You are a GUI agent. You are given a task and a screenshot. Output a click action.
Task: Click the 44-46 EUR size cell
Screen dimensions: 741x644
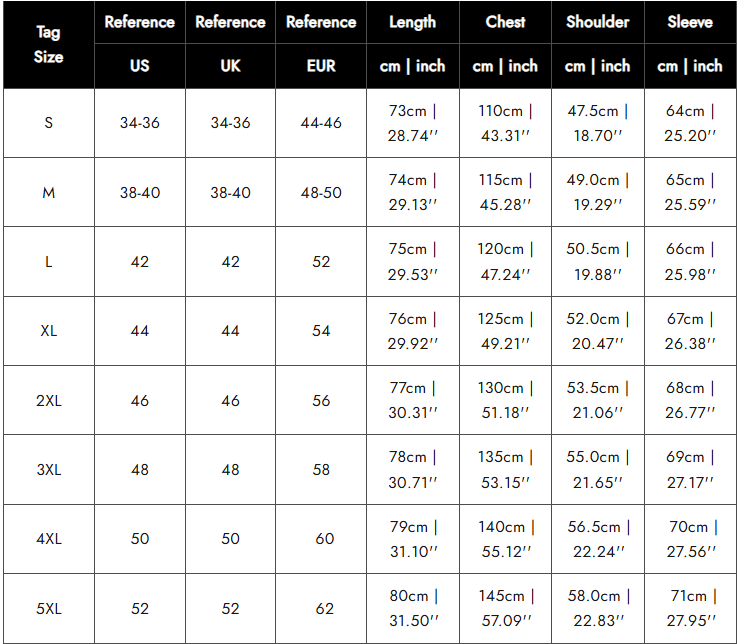coord(321,123)
